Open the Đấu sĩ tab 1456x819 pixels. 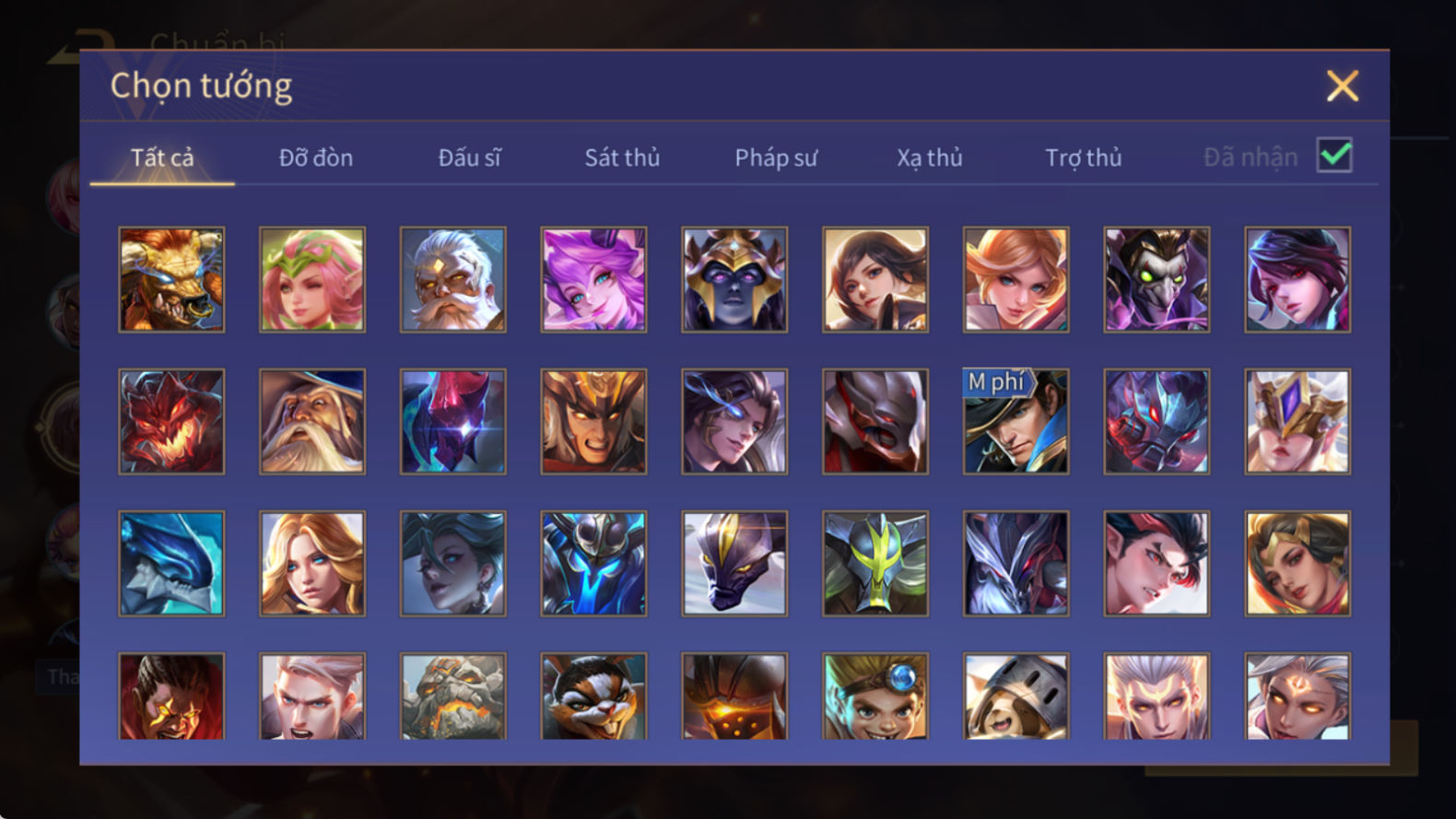pos(469,158)
